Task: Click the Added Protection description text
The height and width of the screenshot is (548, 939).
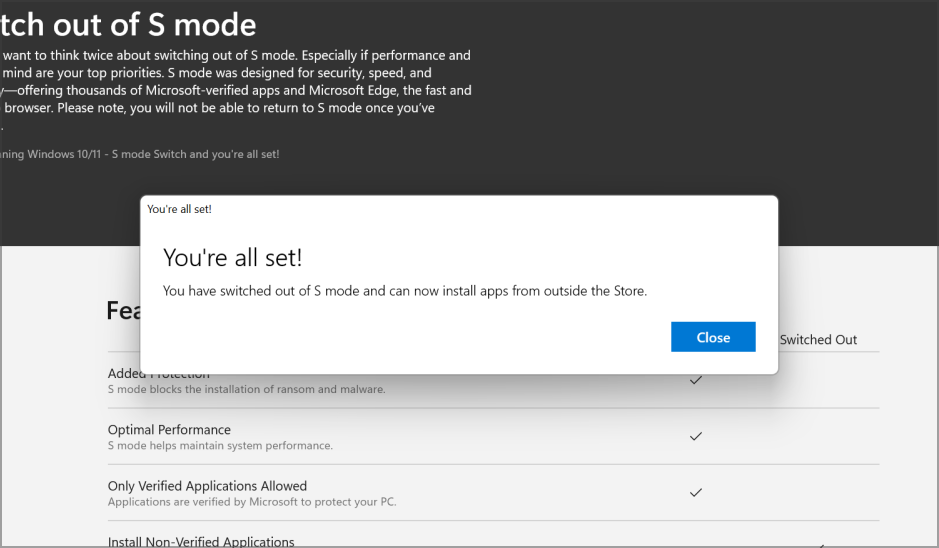Action: [246, 389]
